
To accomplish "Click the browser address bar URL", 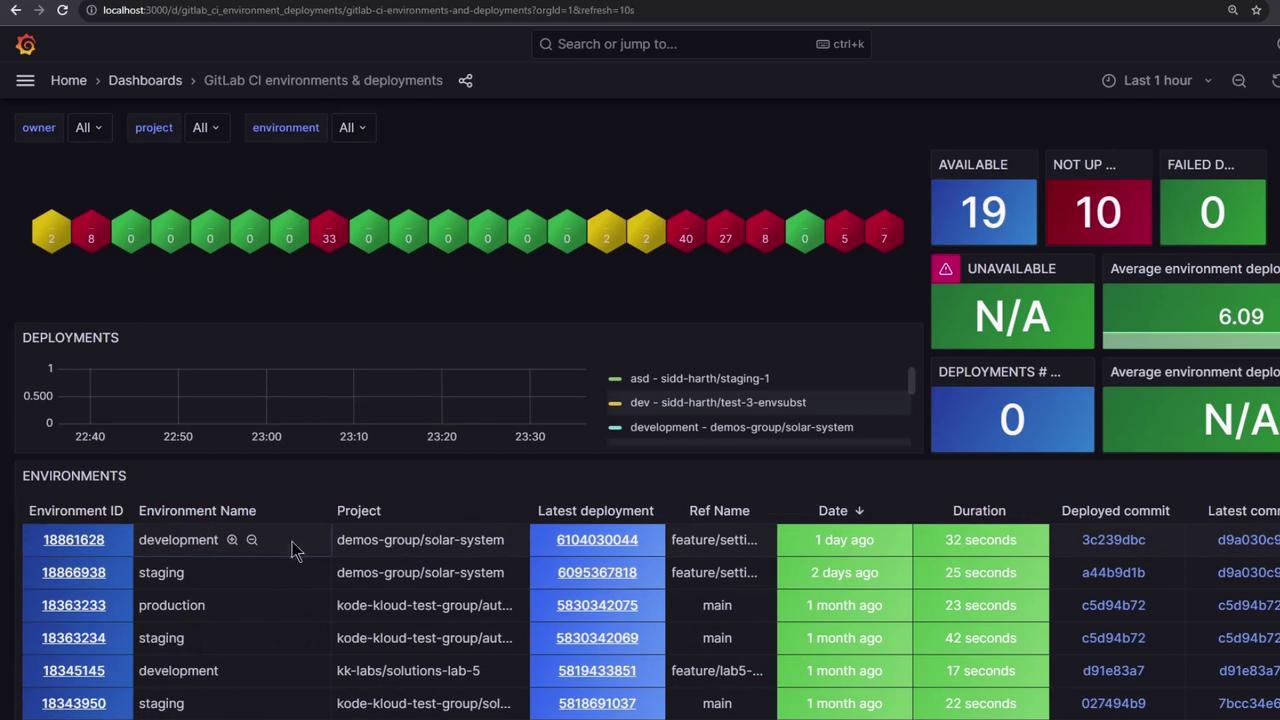I will click(x=368, y=10).
